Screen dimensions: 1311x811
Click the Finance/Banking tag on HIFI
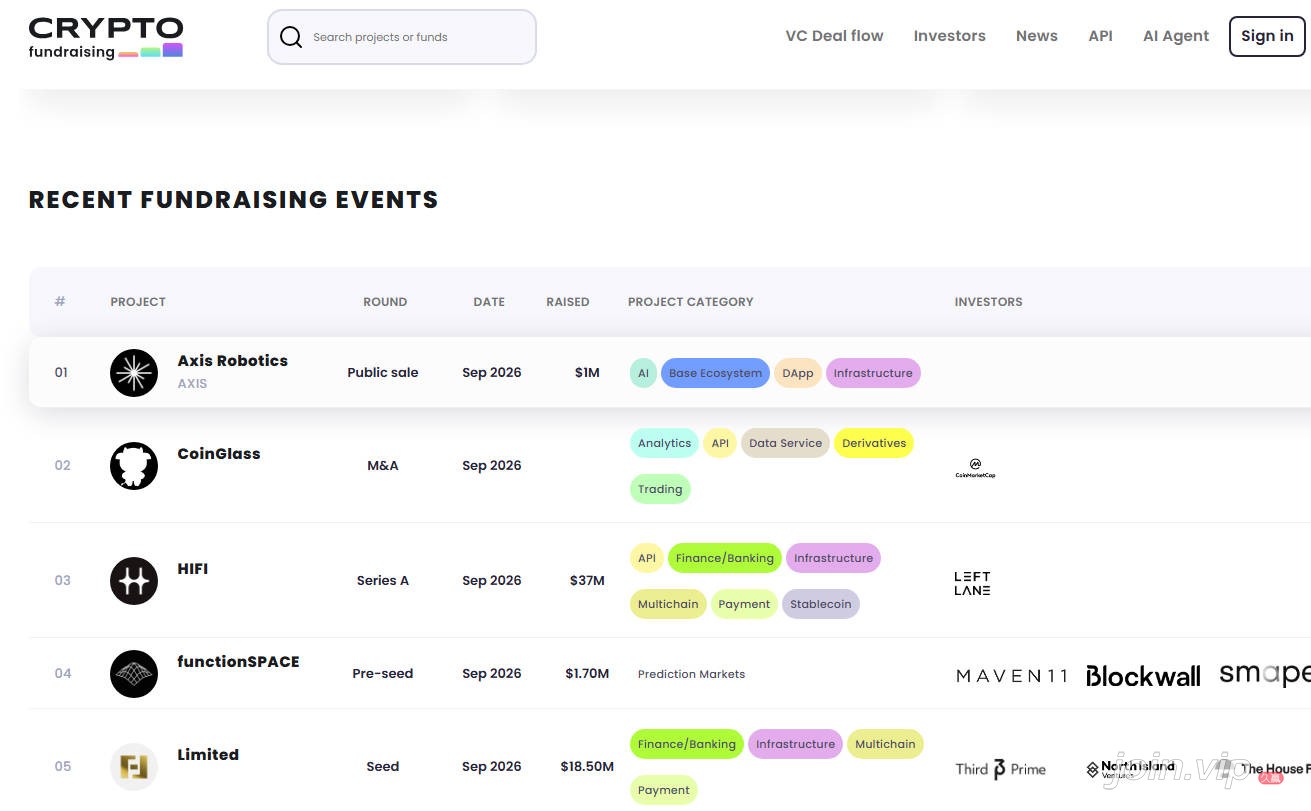(724, 558)
